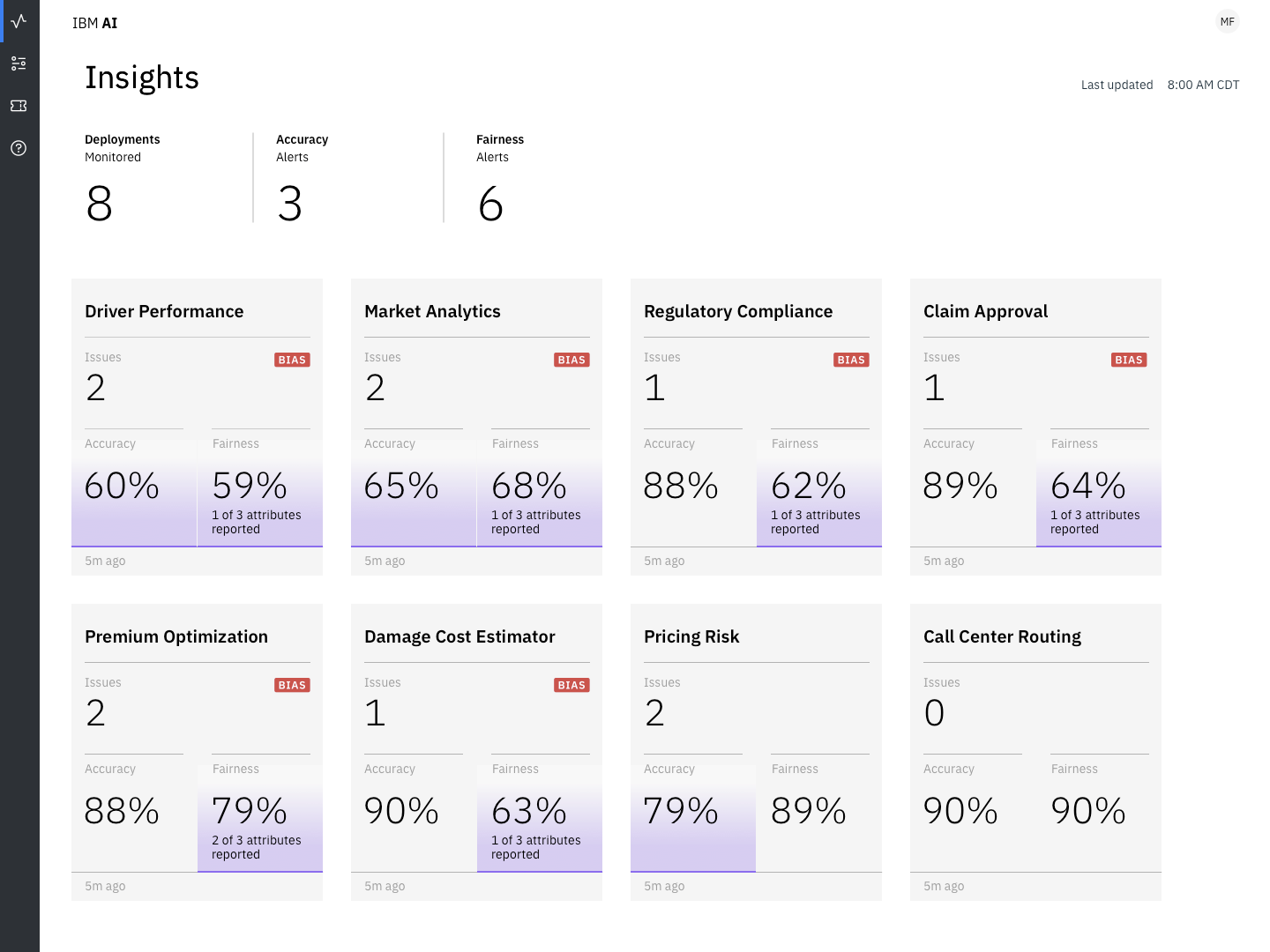Click the Fairness Alerts count of 6
1270x952 pixels.
(x=490, y=204)
